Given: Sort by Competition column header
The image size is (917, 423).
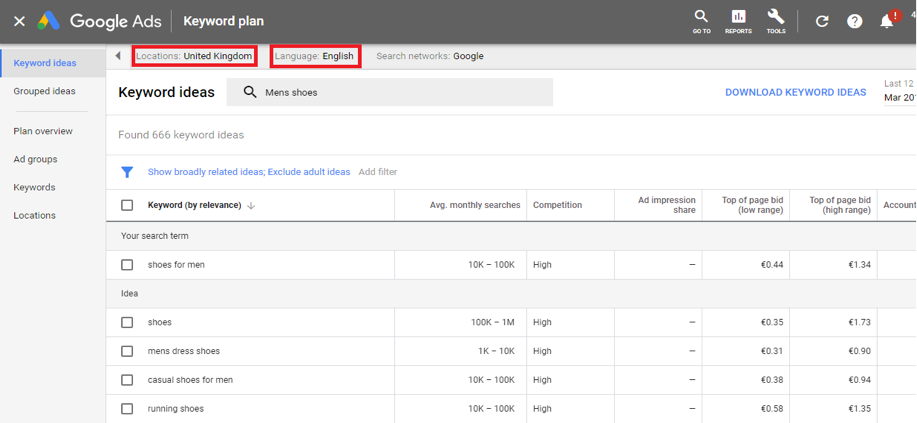Looking at the screenshot, I should coord(557,205).
